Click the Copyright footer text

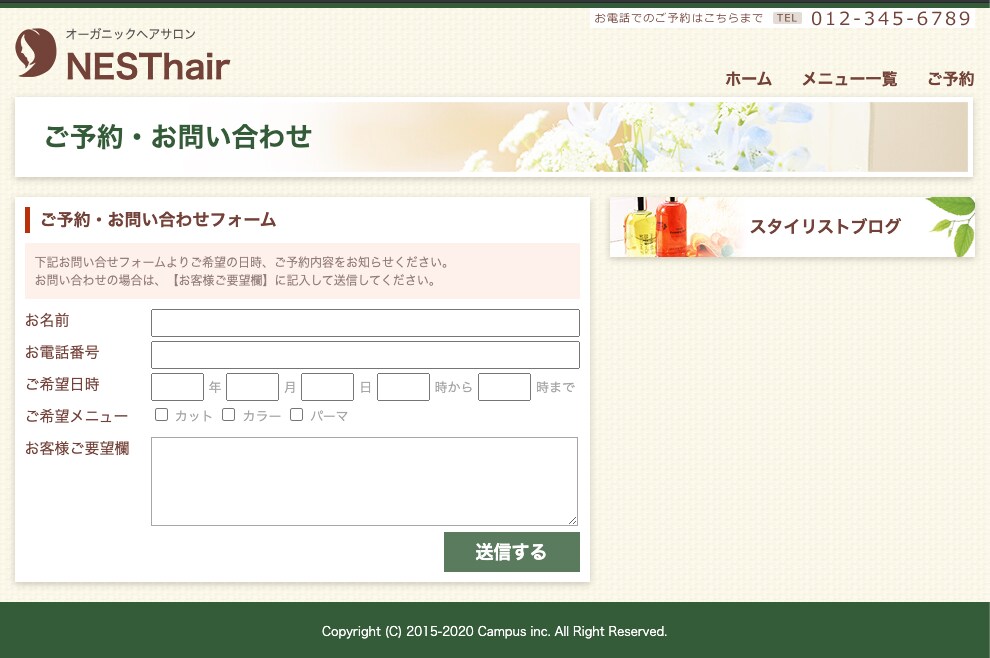coord(494,631)
